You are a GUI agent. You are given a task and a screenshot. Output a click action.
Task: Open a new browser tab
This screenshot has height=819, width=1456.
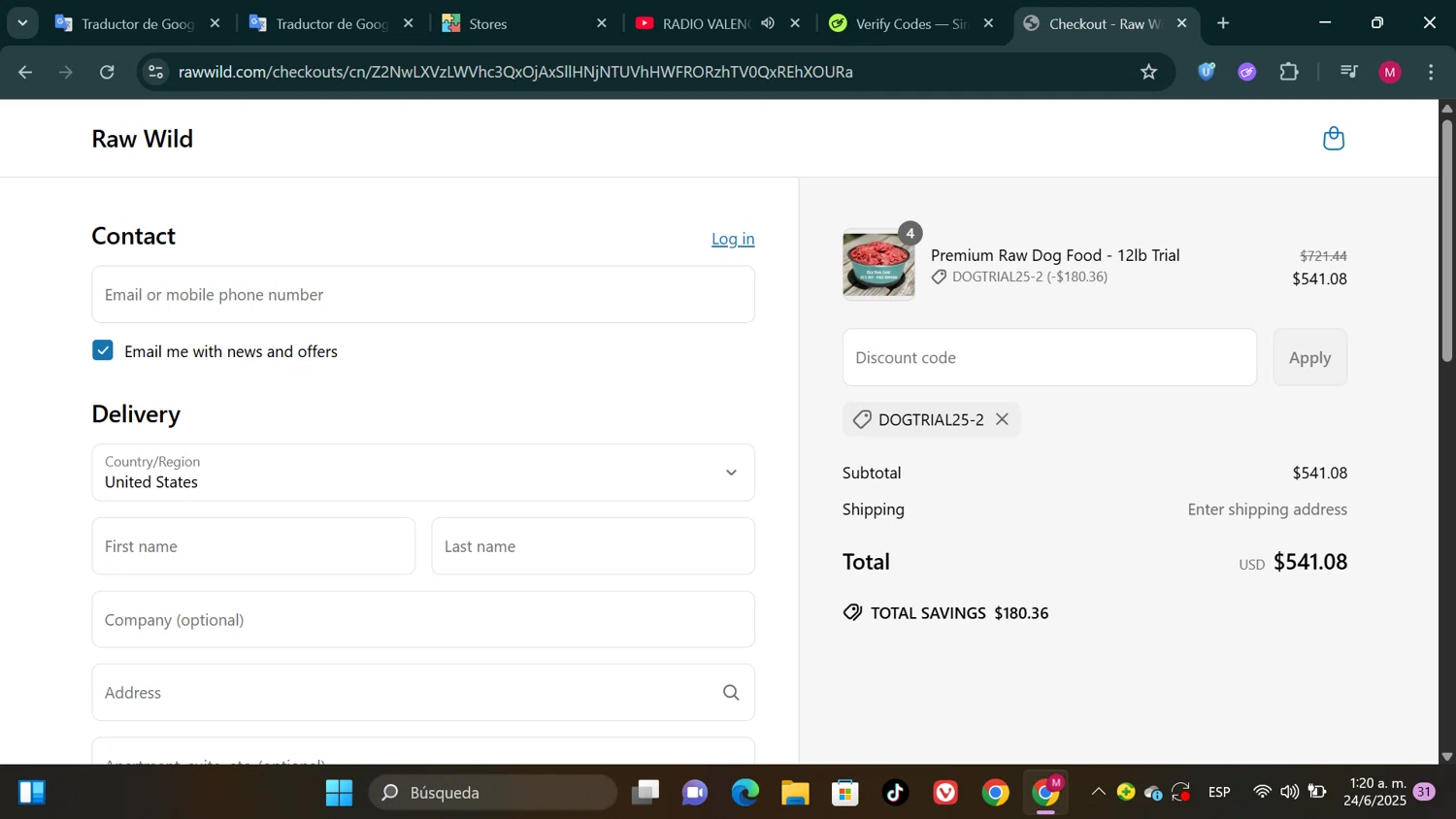click(x=1223, y=23)
